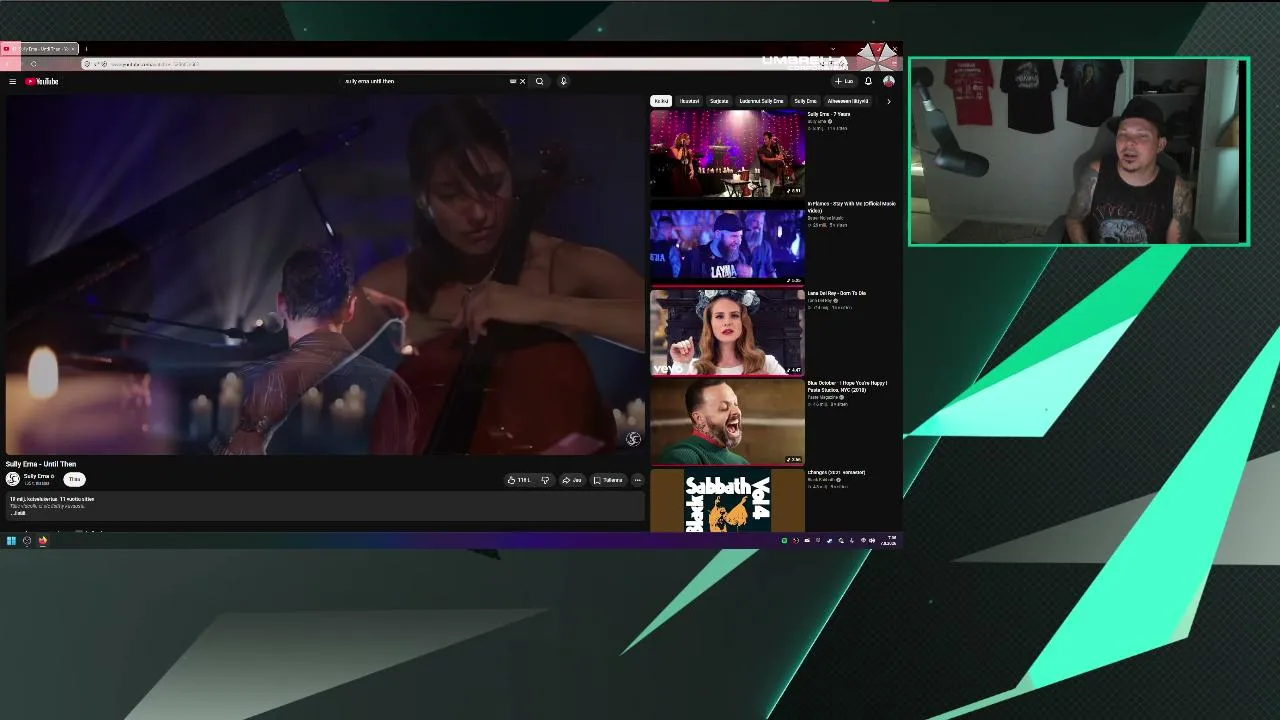1280x720 pixels.
Task: Subscribe to Sully Erna channel
Action: click(74, 479)
